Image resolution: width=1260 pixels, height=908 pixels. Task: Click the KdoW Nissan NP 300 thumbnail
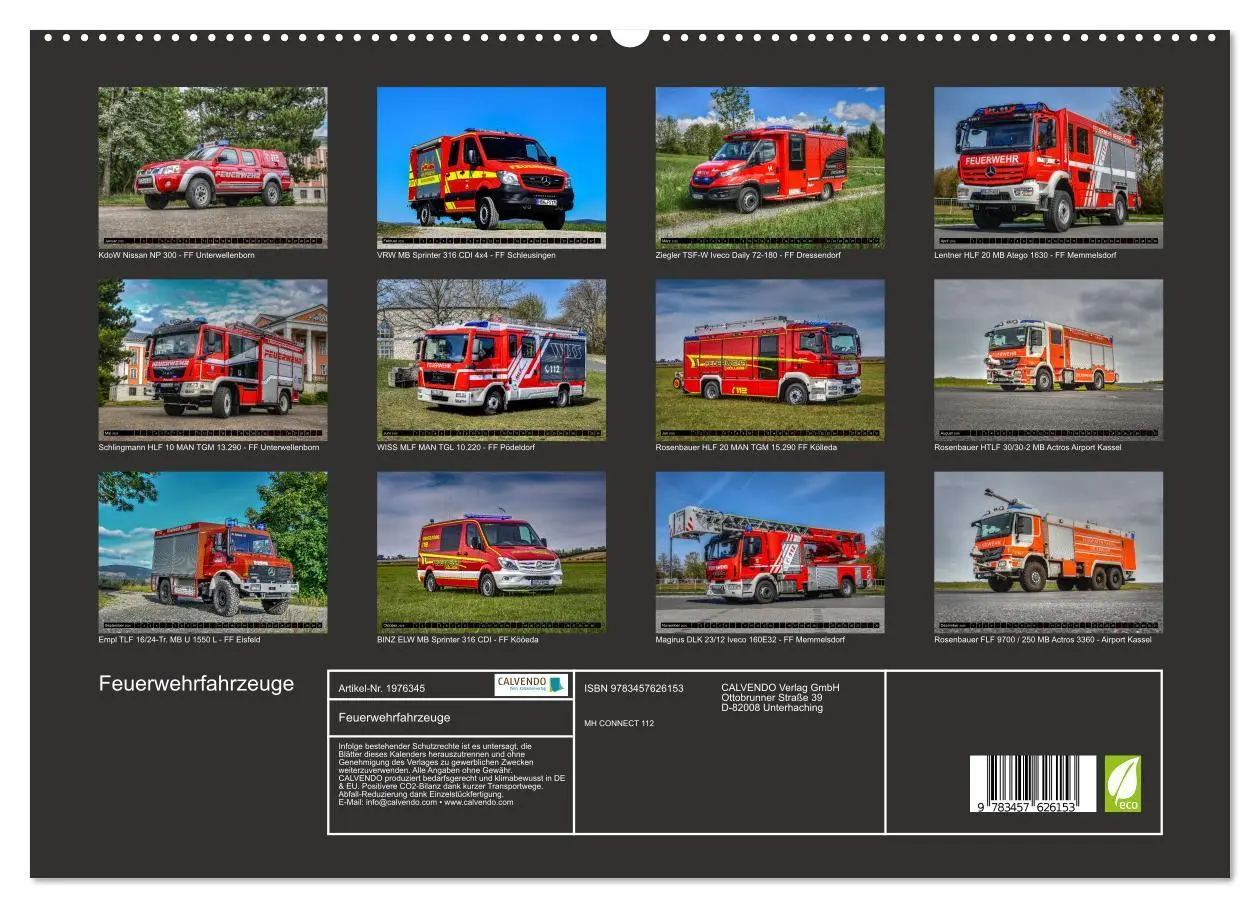point(213,163)
